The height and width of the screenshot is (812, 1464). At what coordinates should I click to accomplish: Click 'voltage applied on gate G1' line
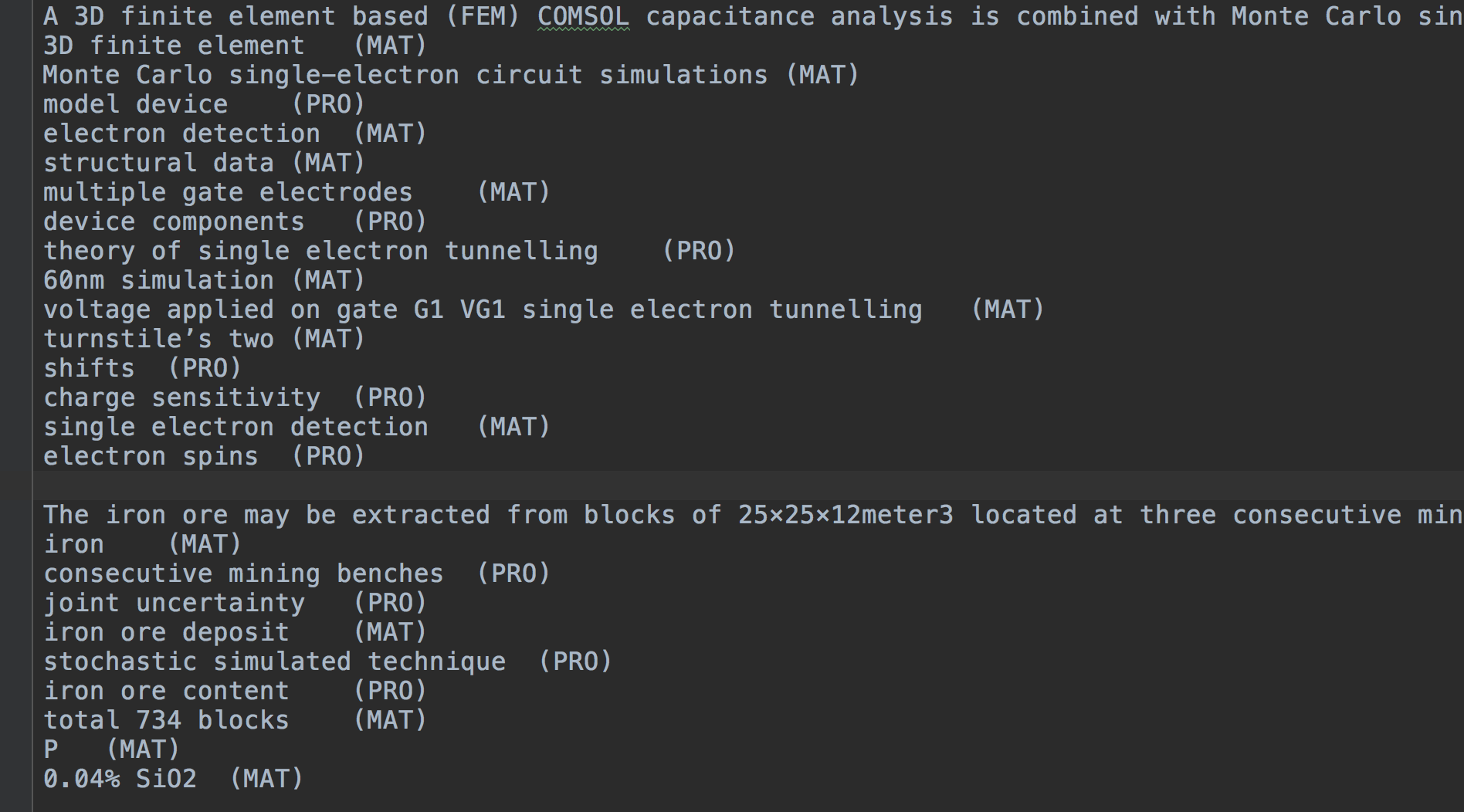pos(544,310)
